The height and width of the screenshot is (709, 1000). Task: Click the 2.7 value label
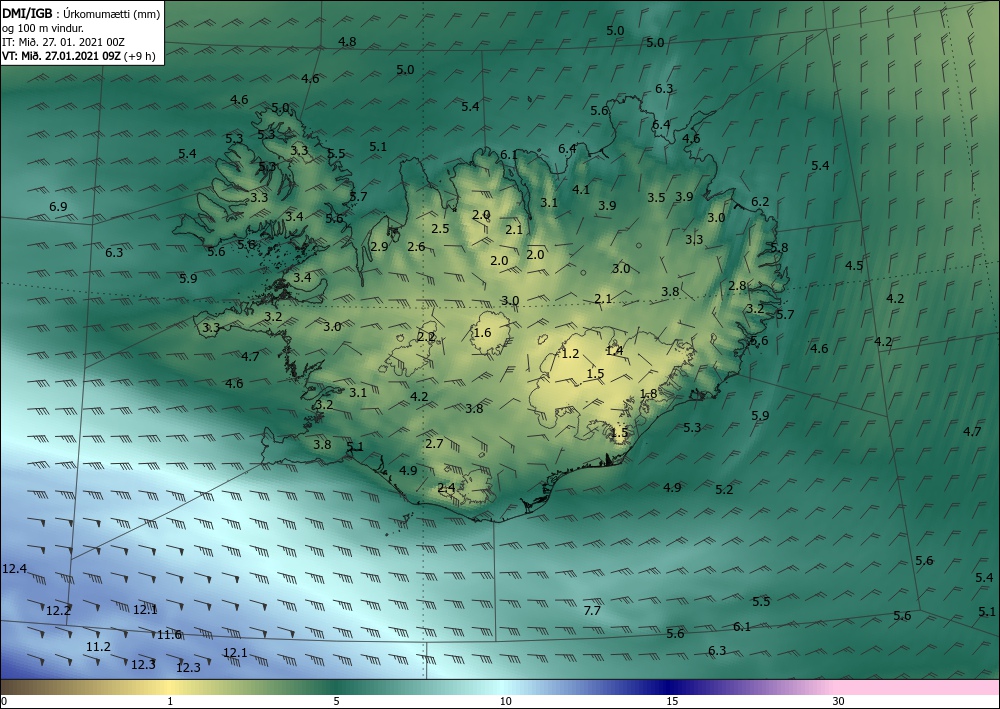pyautogui.click(x=434, y=443)
